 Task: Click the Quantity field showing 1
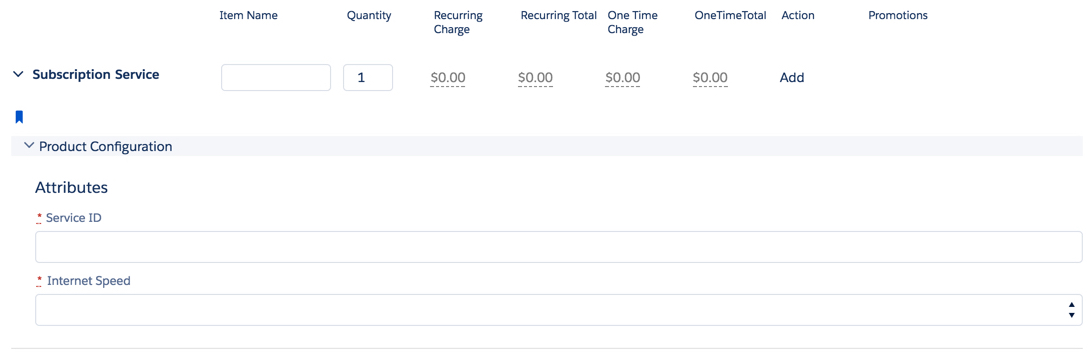point(368,78)
